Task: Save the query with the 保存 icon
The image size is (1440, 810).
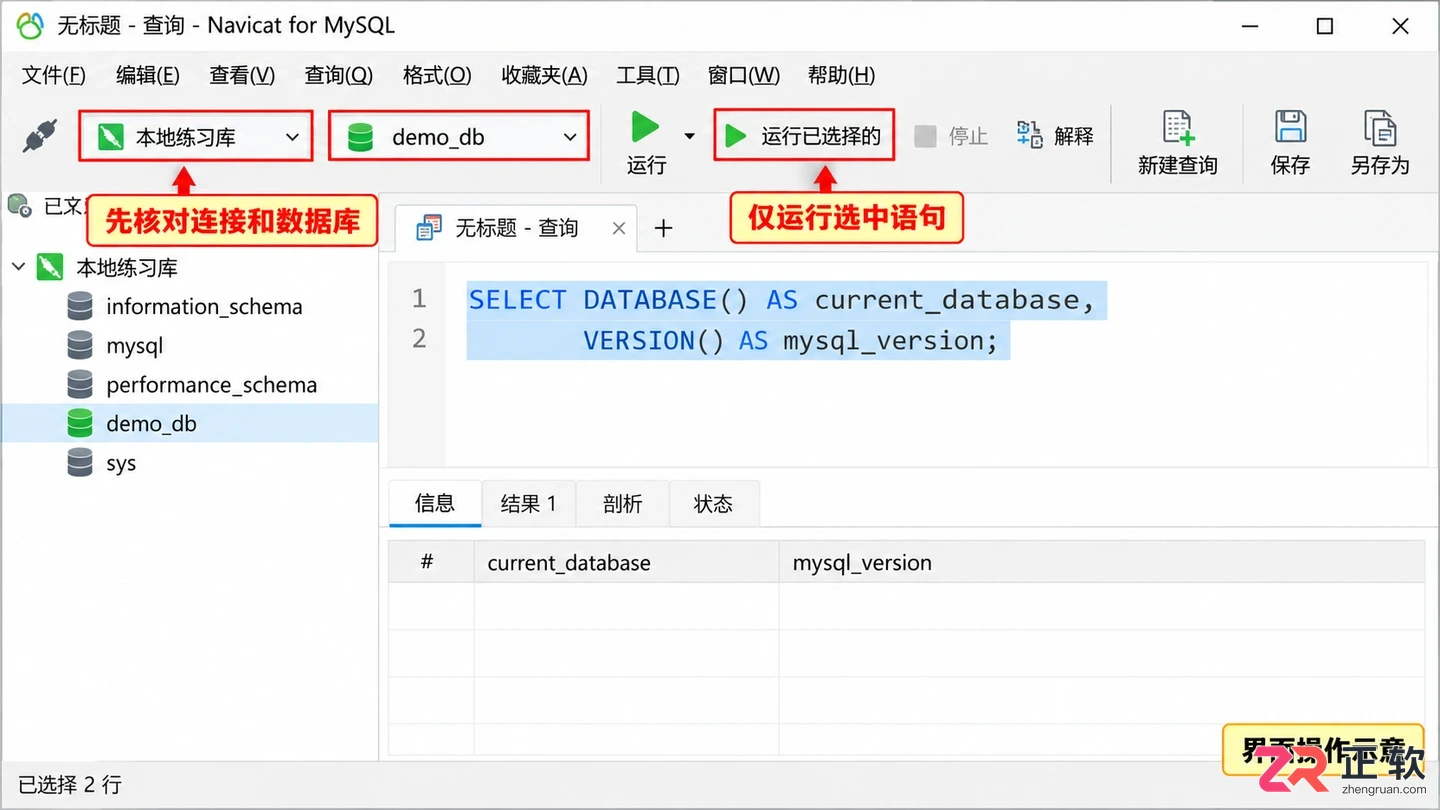Action: [1290, 128]
